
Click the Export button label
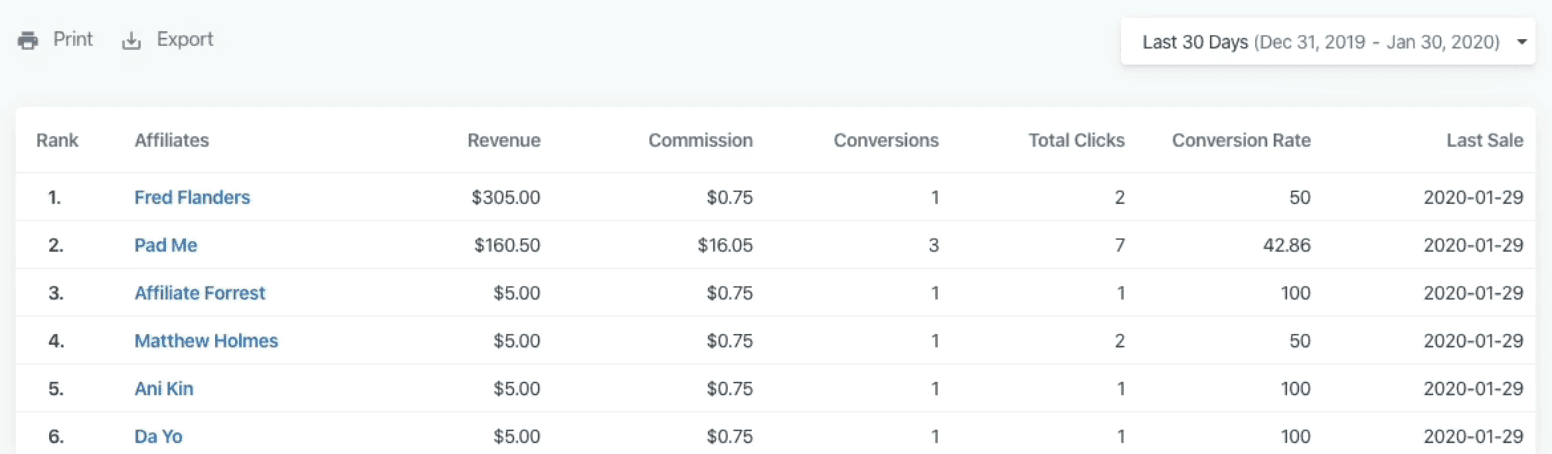[x=185, y=40]
